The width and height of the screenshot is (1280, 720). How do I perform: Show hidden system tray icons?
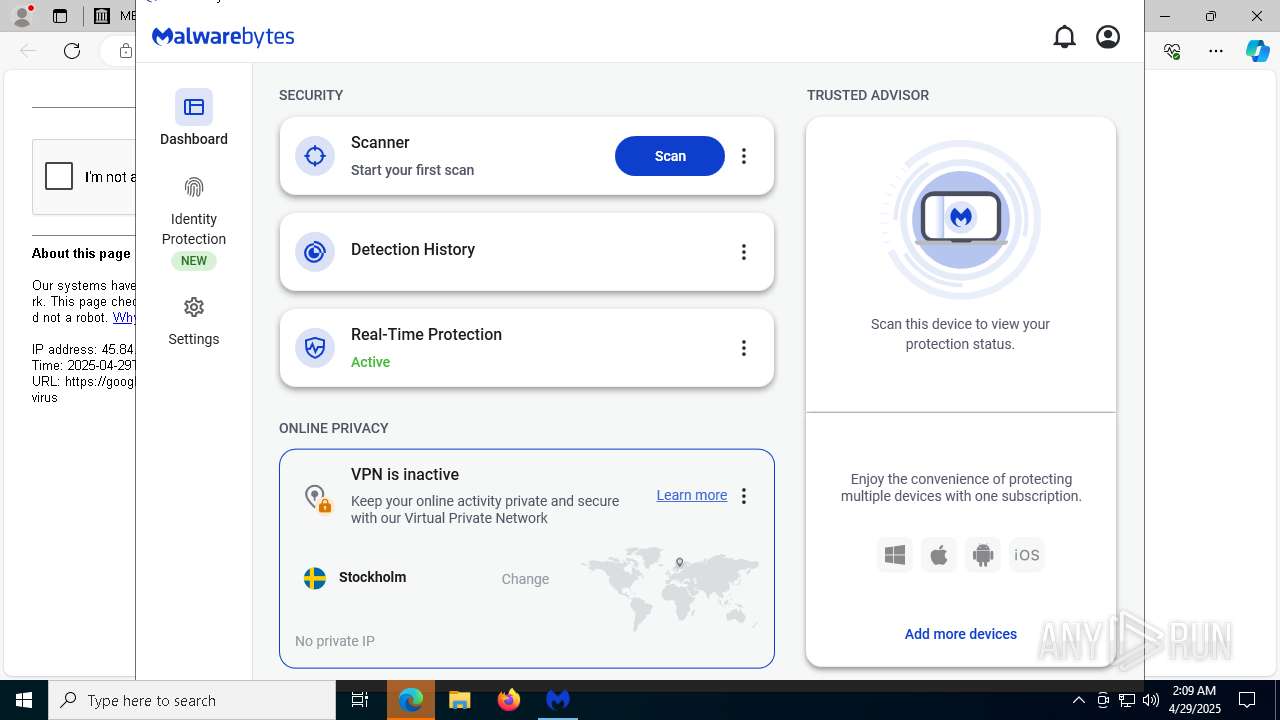pyautogui.click(x=1078, y=700)
